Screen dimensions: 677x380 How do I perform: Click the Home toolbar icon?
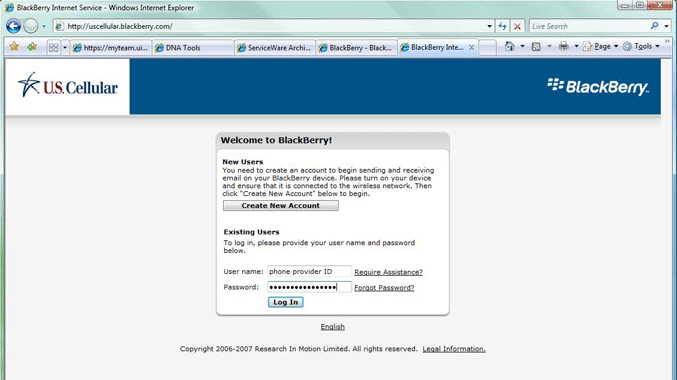pyautogui.click(x=509, y=46)
